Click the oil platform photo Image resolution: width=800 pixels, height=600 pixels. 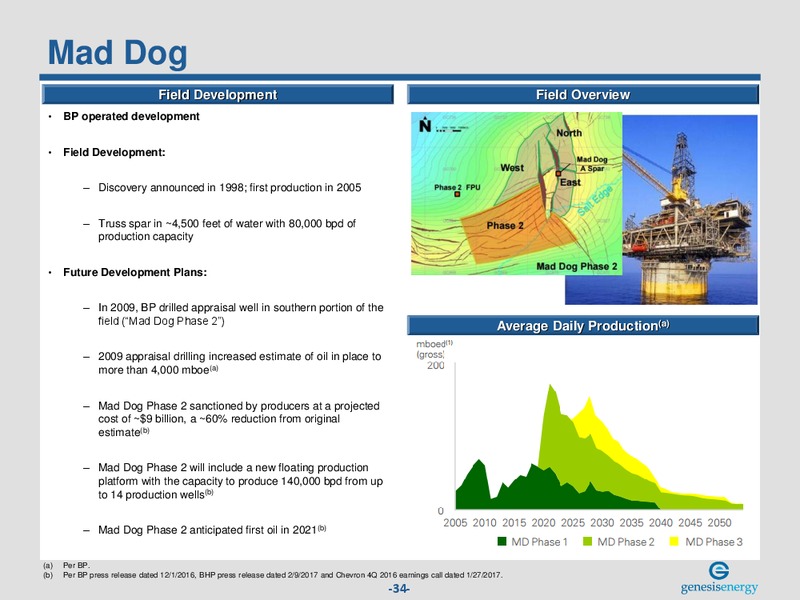click(x=689, y=209)
